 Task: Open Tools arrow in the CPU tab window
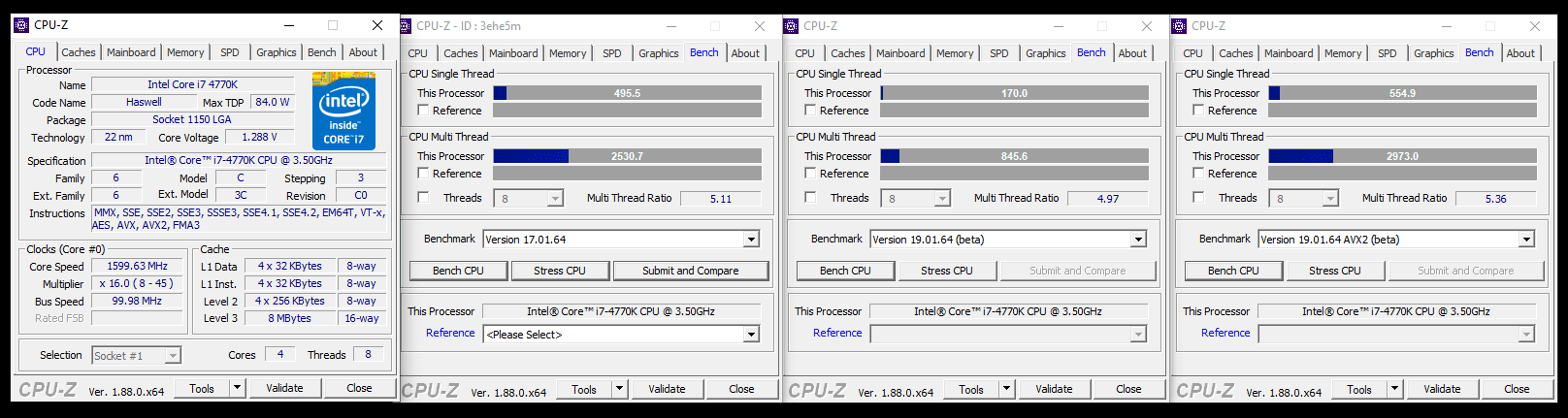pyautogui.click(x=237, y=388)
